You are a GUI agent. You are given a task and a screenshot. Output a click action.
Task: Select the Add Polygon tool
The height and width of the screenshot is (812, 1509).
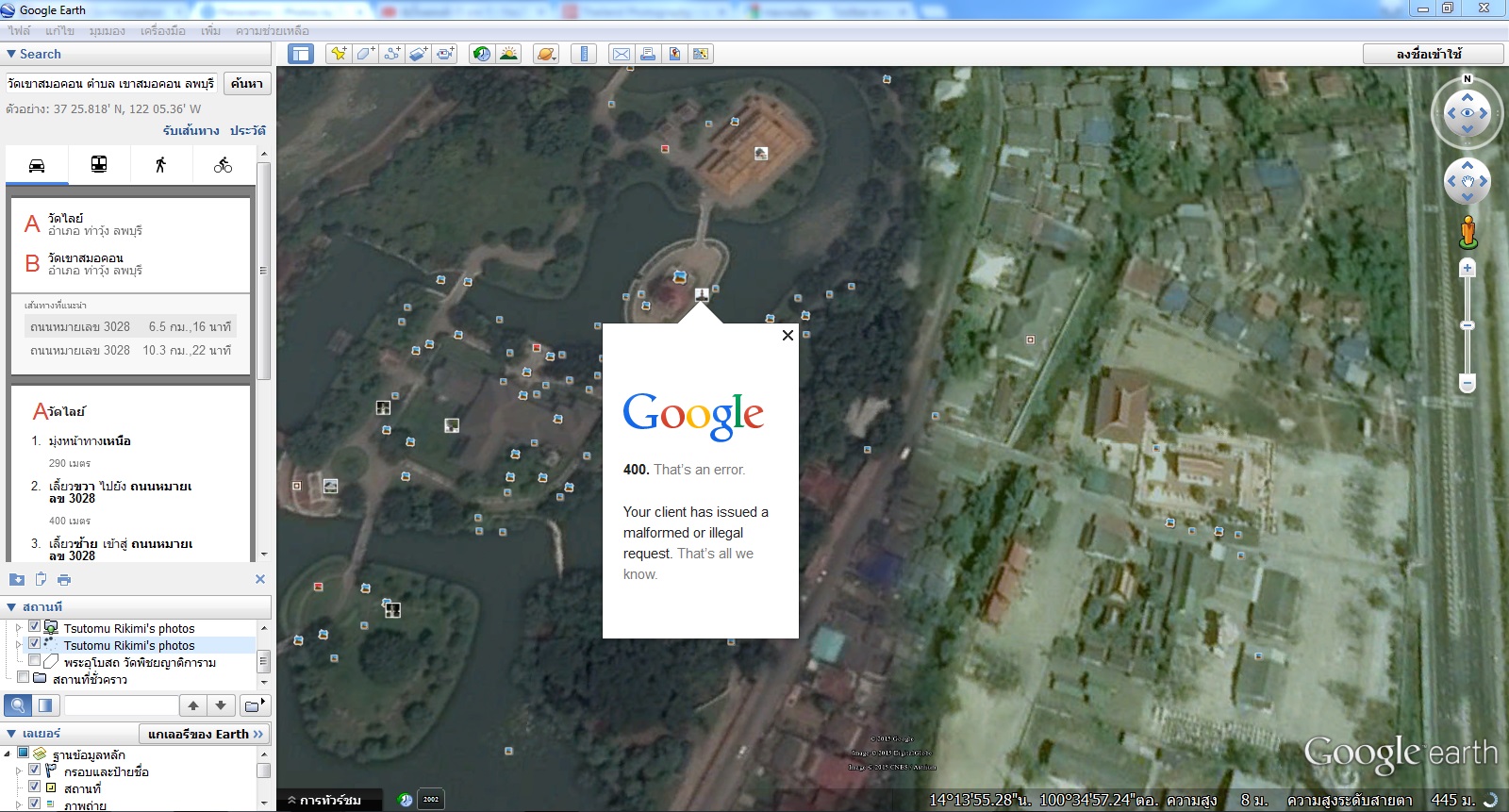tap(364, 54)
